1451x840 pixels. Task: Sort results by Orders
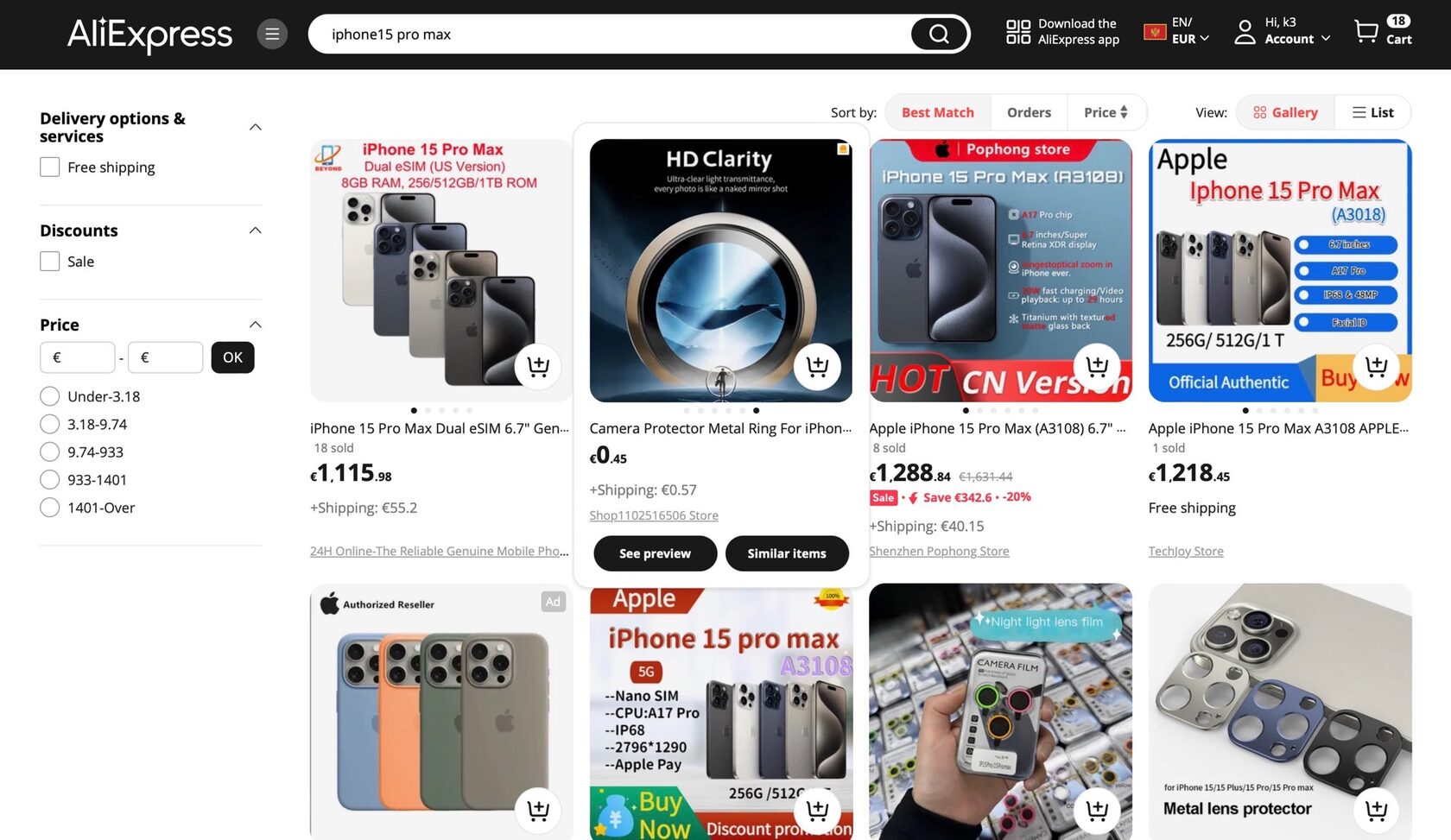point(1029,112)
